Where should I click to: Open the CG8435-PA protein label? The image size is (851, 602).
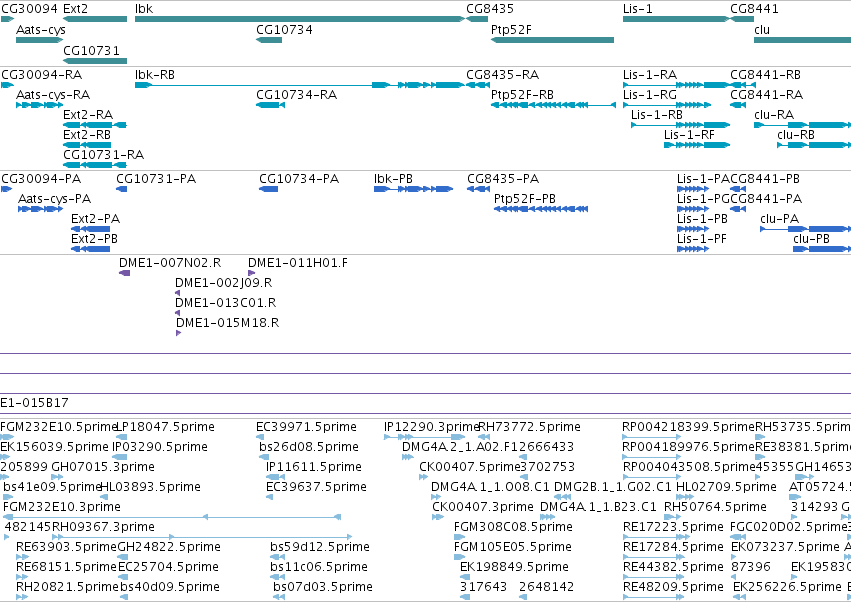point(503,179)
